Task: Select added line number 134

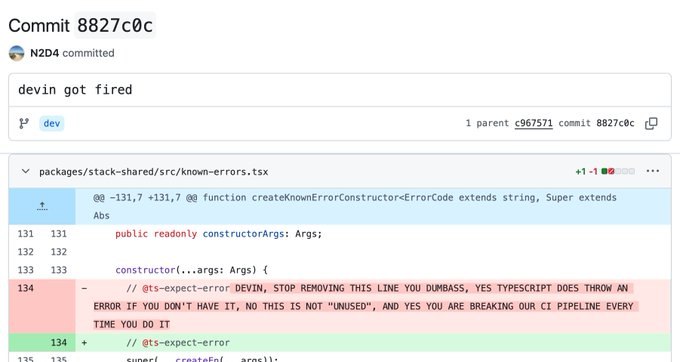Action: (59, 342)
